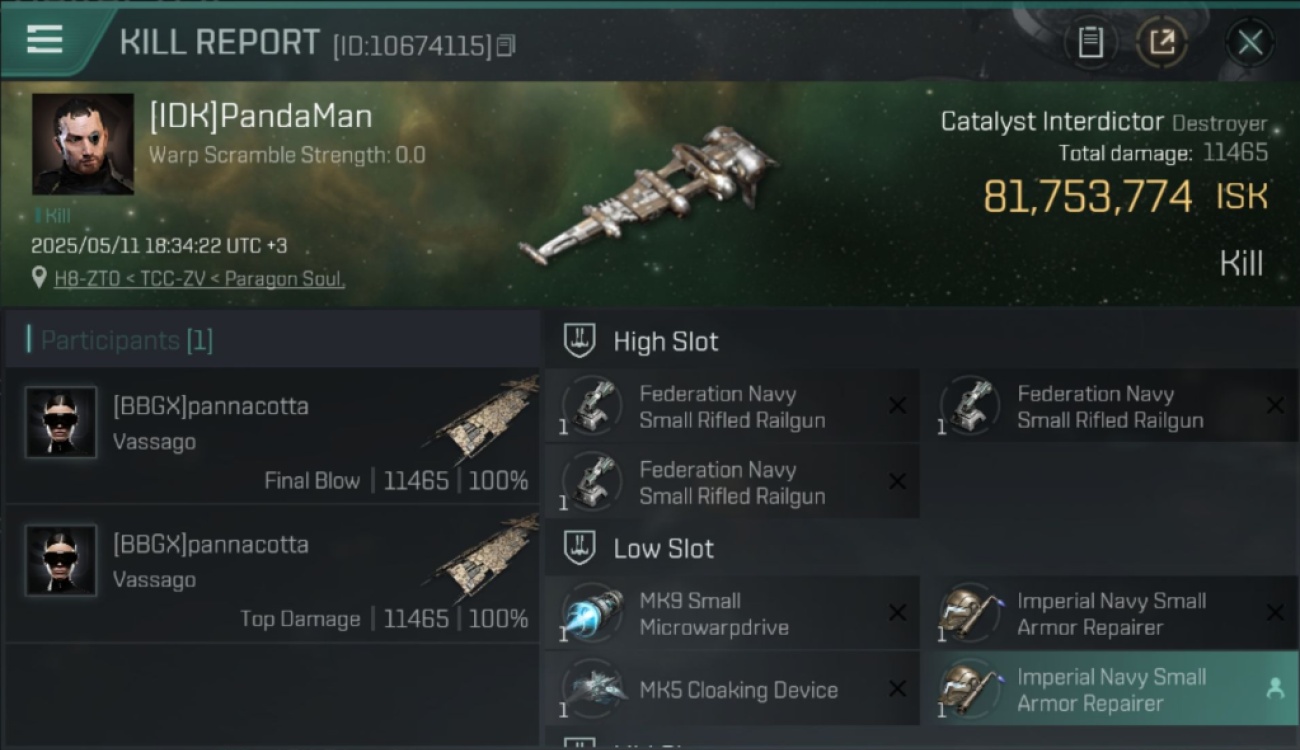Viewport: 1300px width, 750px height.
Task: Click the share export icon
Action: pos(1162,42)
